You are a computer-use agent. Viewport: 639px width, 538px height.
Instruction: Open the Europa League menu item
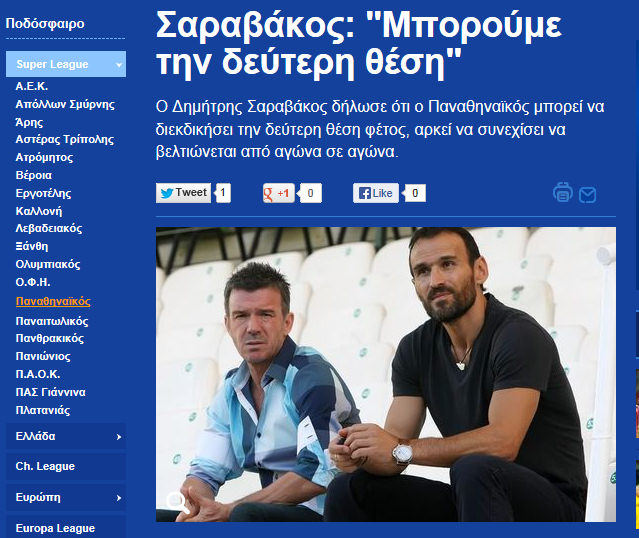(x=66, y=528)
